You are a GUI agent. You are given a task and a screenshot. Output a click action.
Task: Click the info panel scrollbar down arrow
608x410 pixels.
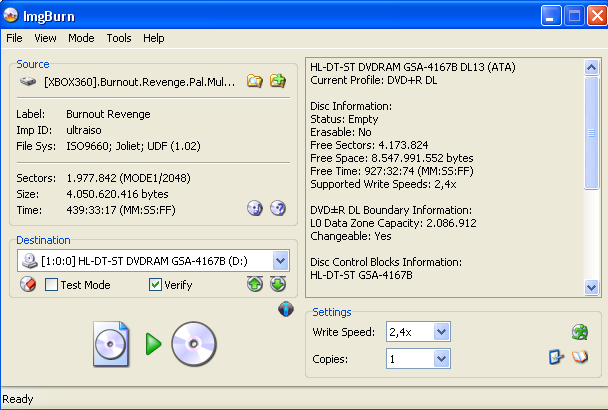click(591, 287)
